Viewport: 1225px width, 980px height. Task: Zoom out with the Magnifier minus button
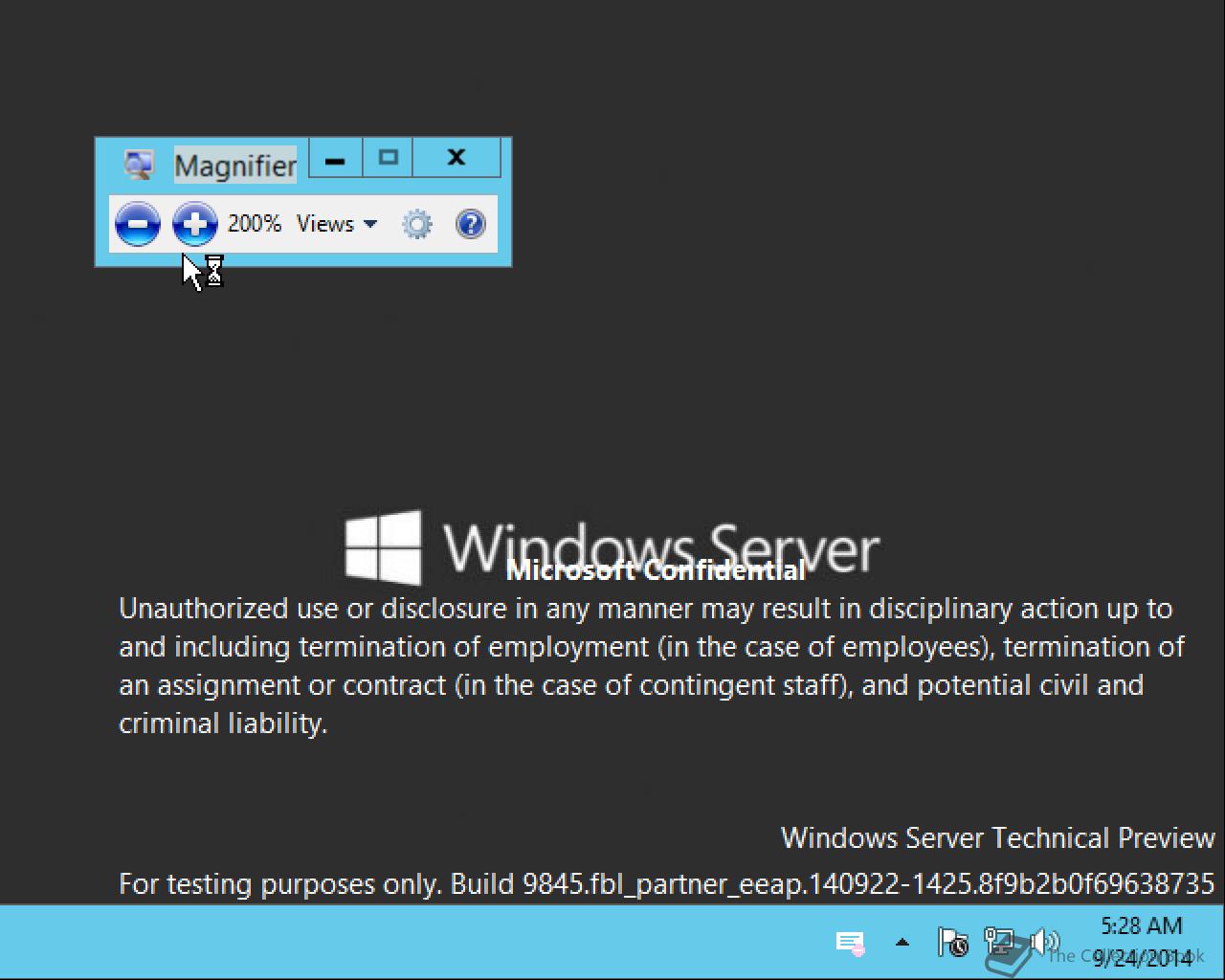tap(137, 224)
